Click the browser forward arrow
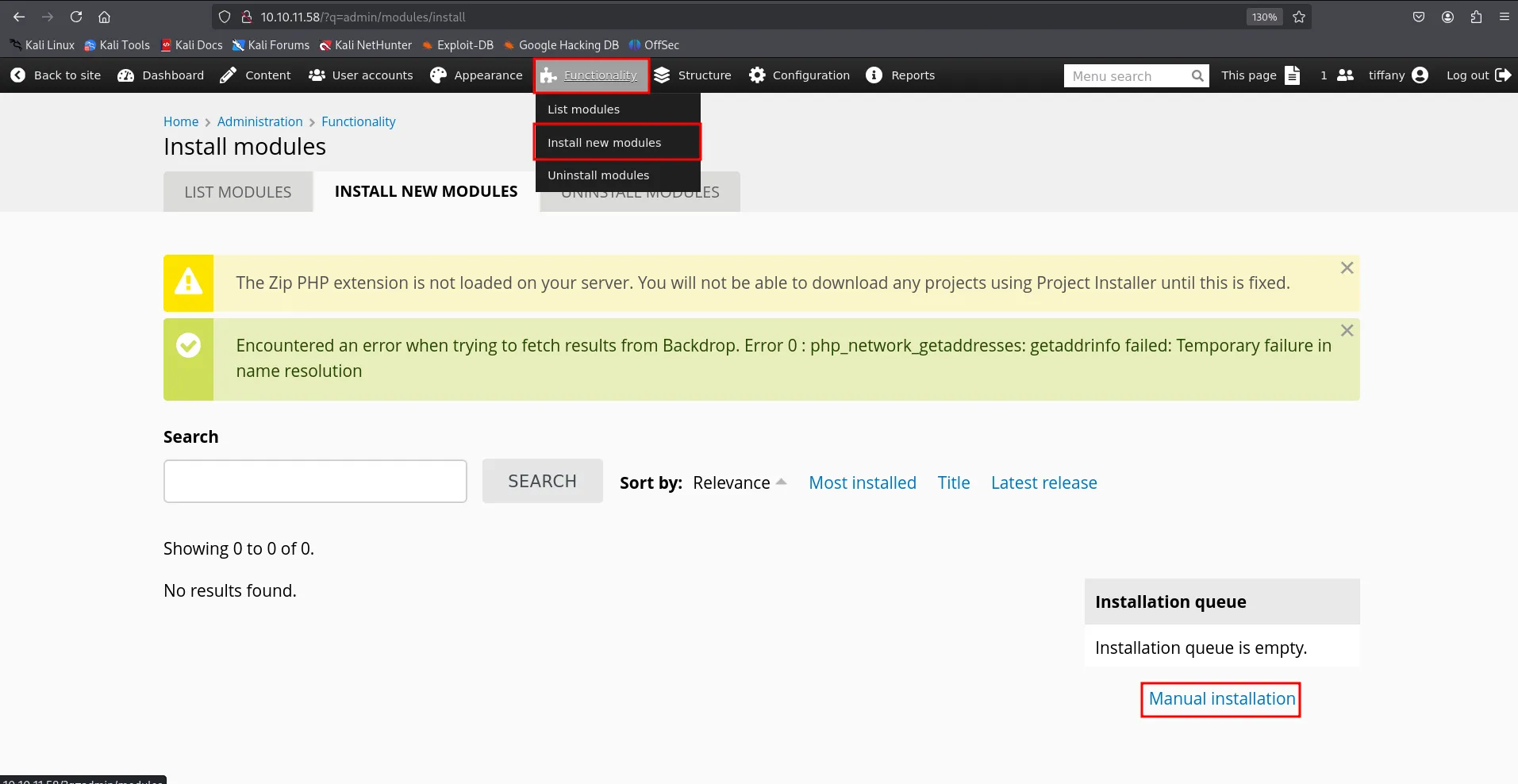This screenshot has width=1518, height=784. click(48, 17)
